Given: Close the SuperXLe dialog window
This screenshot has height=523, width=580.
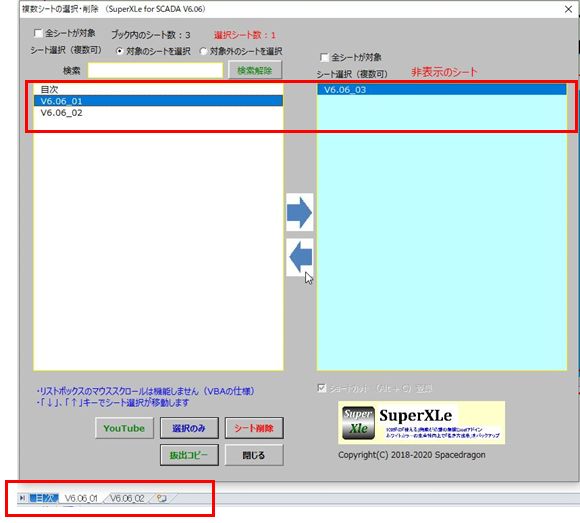Looking at the screenshot, I should coord(569,9).
